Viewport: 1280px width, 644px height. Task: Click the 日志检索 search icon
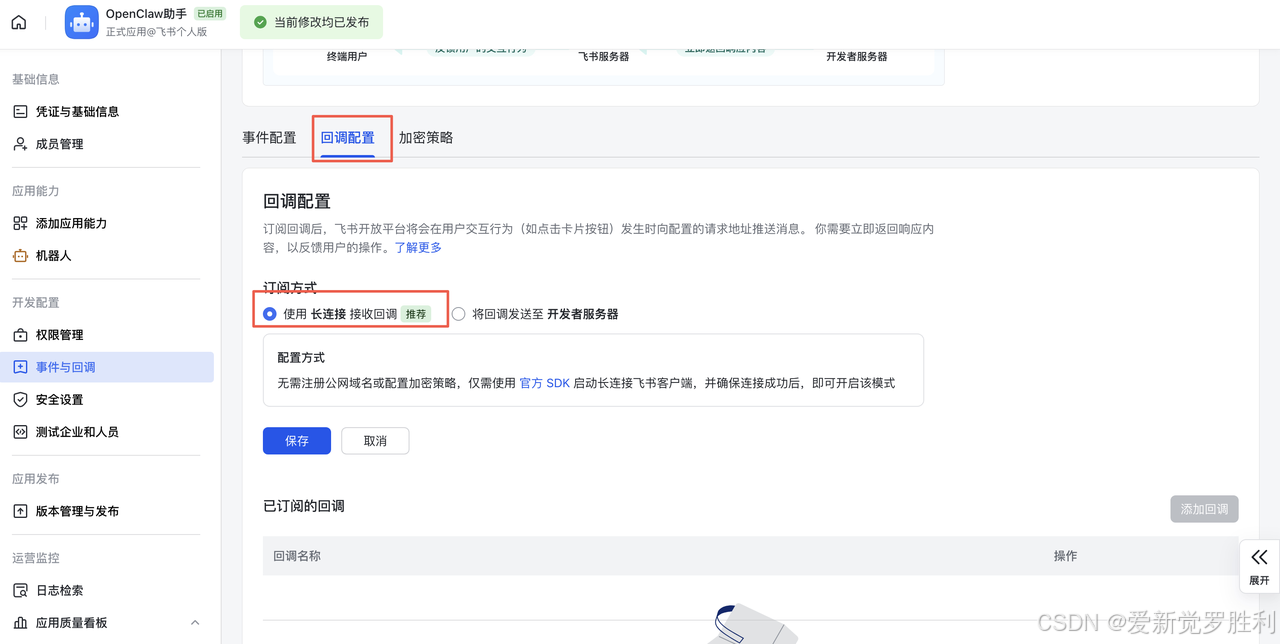tap(20, 590)
